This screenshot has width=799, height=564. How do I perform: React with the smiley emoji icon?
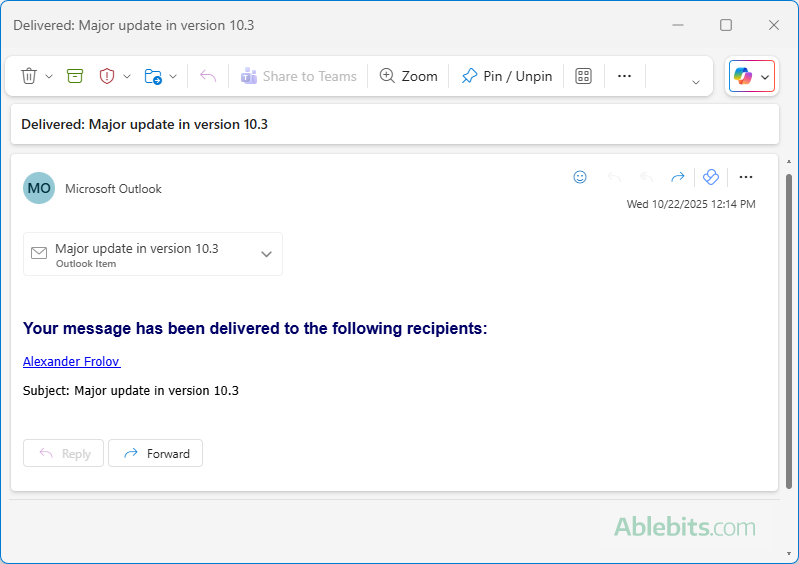[x=580, y=177]
